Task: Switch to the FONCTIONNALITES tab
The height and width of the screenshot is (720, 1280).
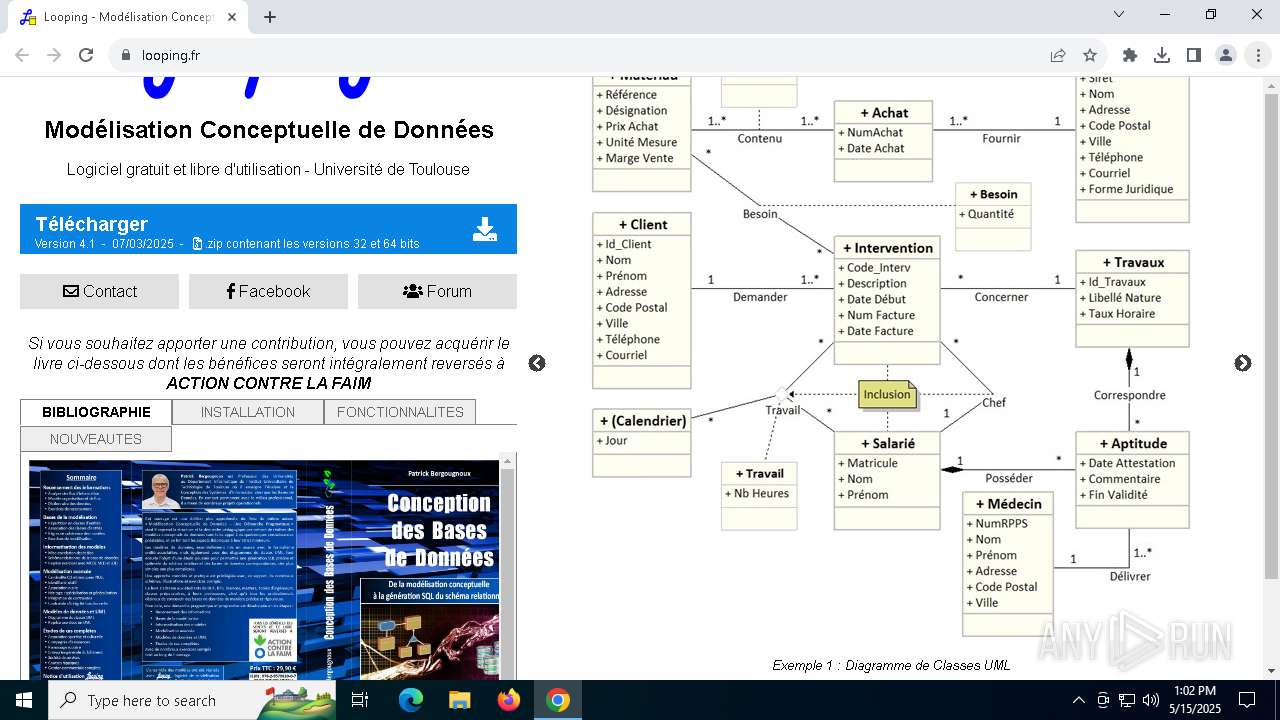Action: 400,412
